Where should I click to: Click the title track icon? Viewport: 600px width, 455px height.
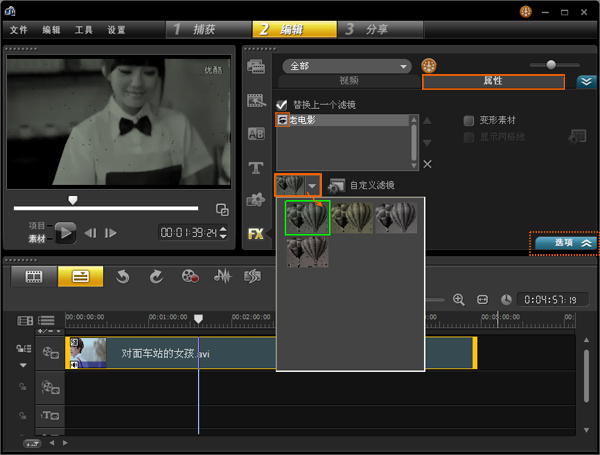[50, 415]
